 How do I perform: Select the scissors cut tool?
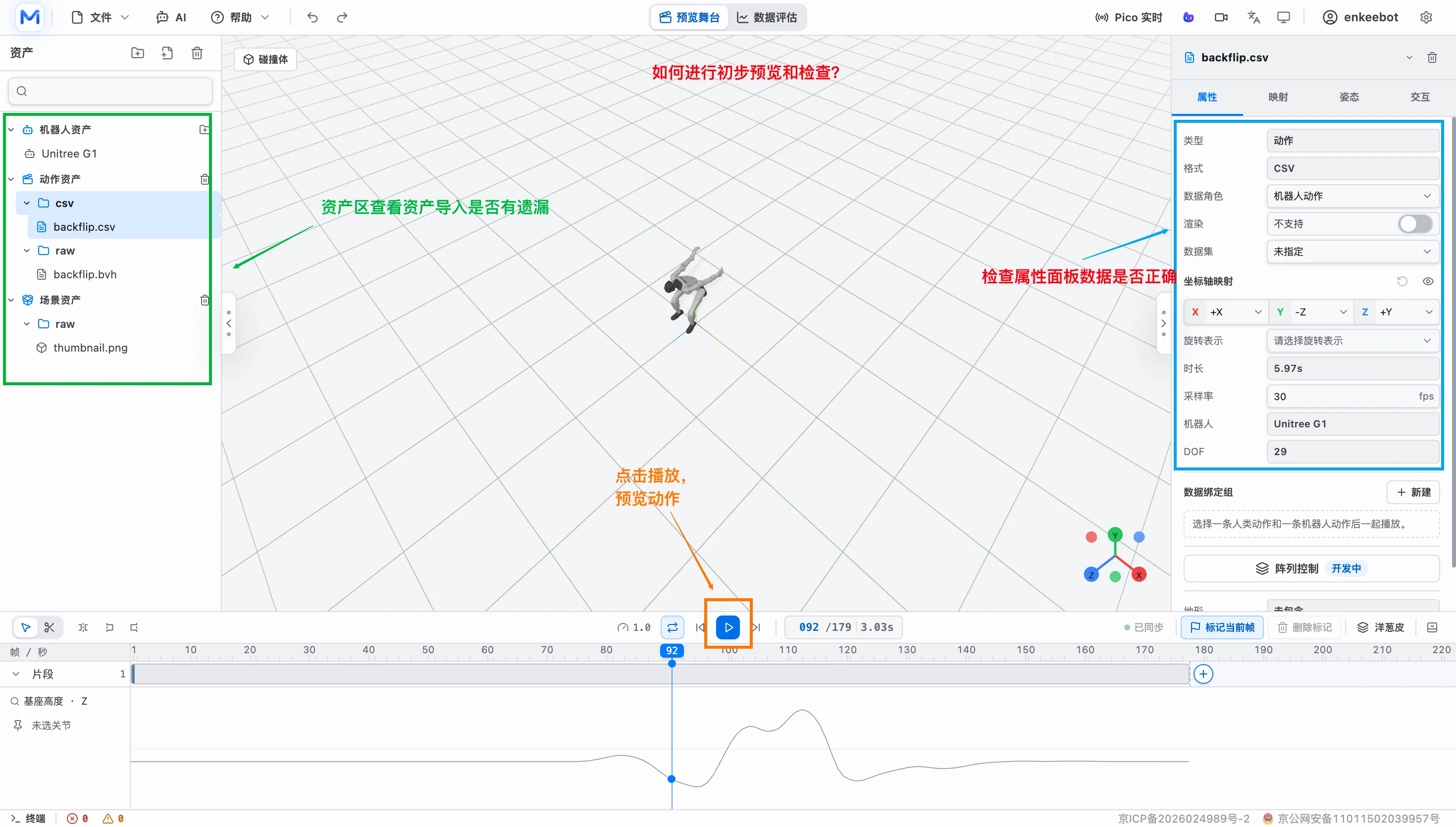point(50,627)
